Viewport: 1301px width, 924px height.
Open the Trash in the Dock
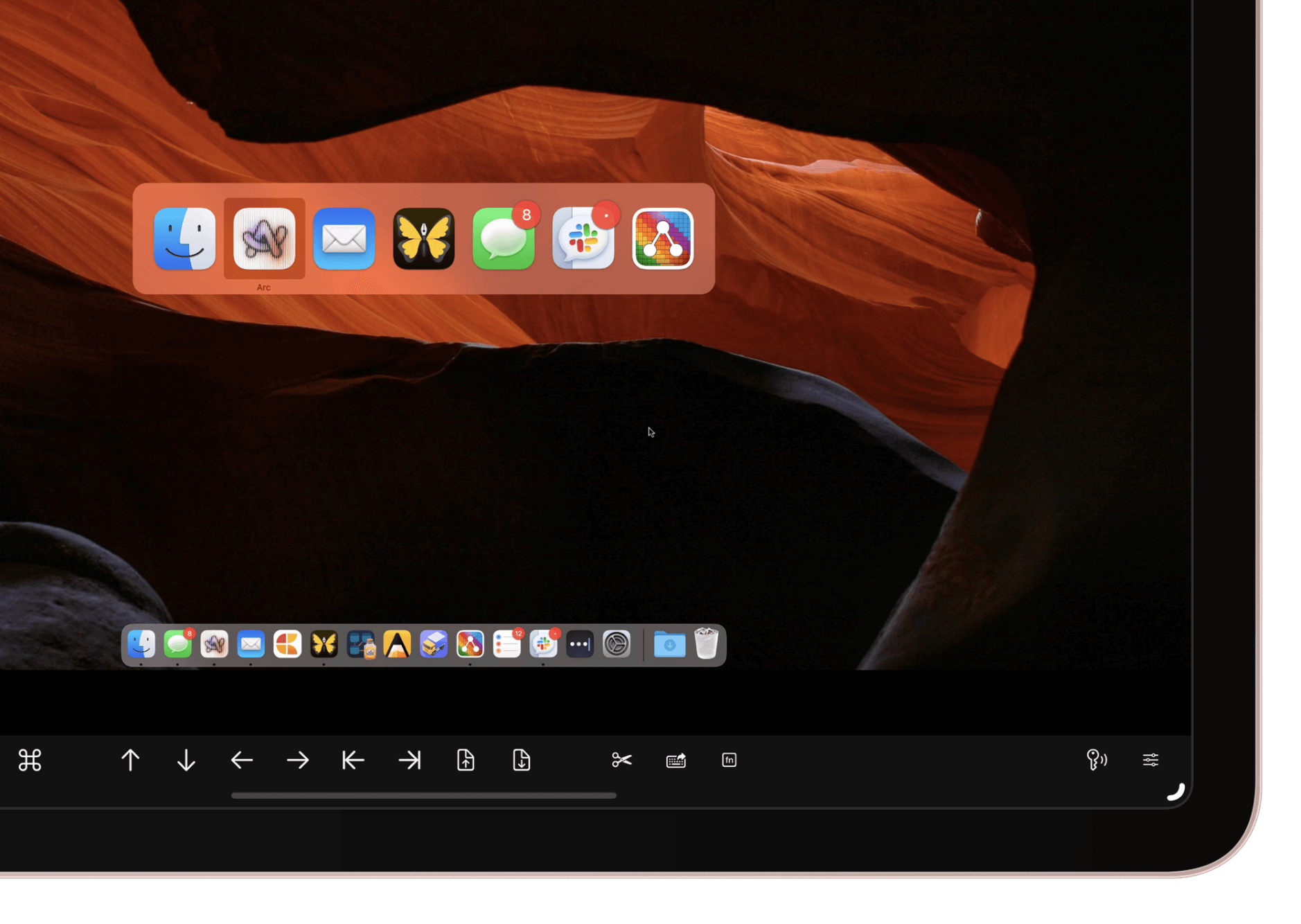click(x=706, y=643)
